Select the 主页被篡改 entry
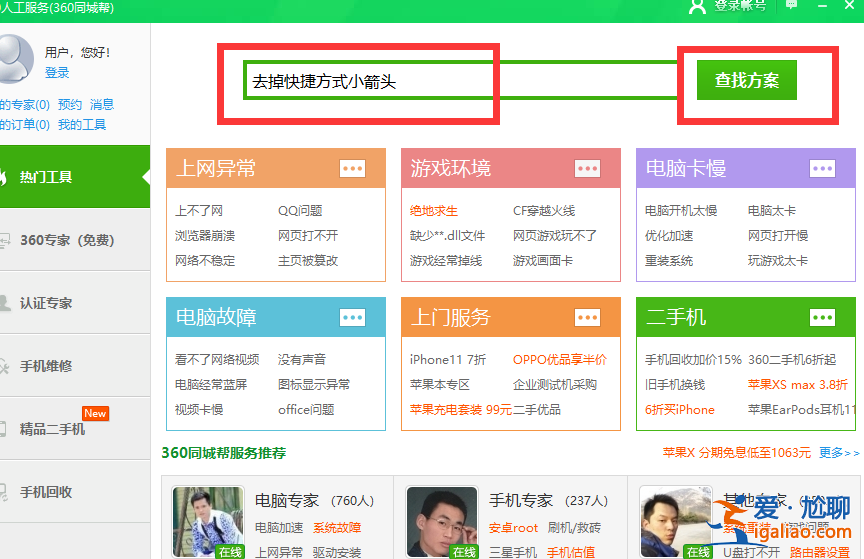 tap(308, 260)
